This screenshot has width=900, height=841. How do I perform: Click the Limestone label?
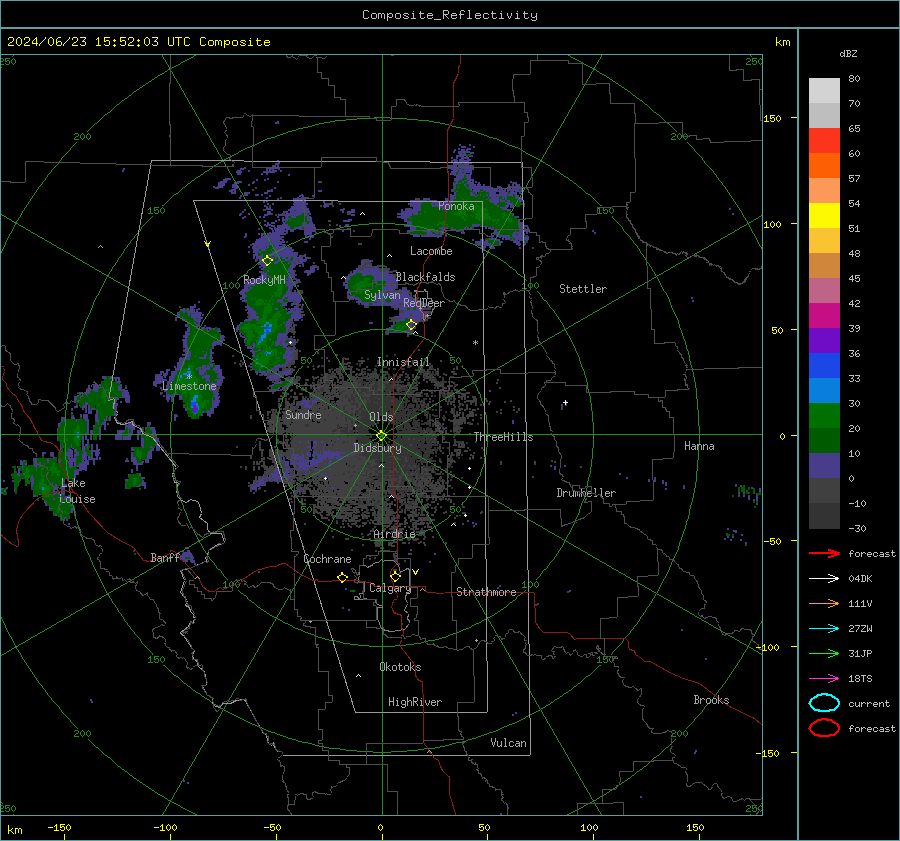(189, 386)
